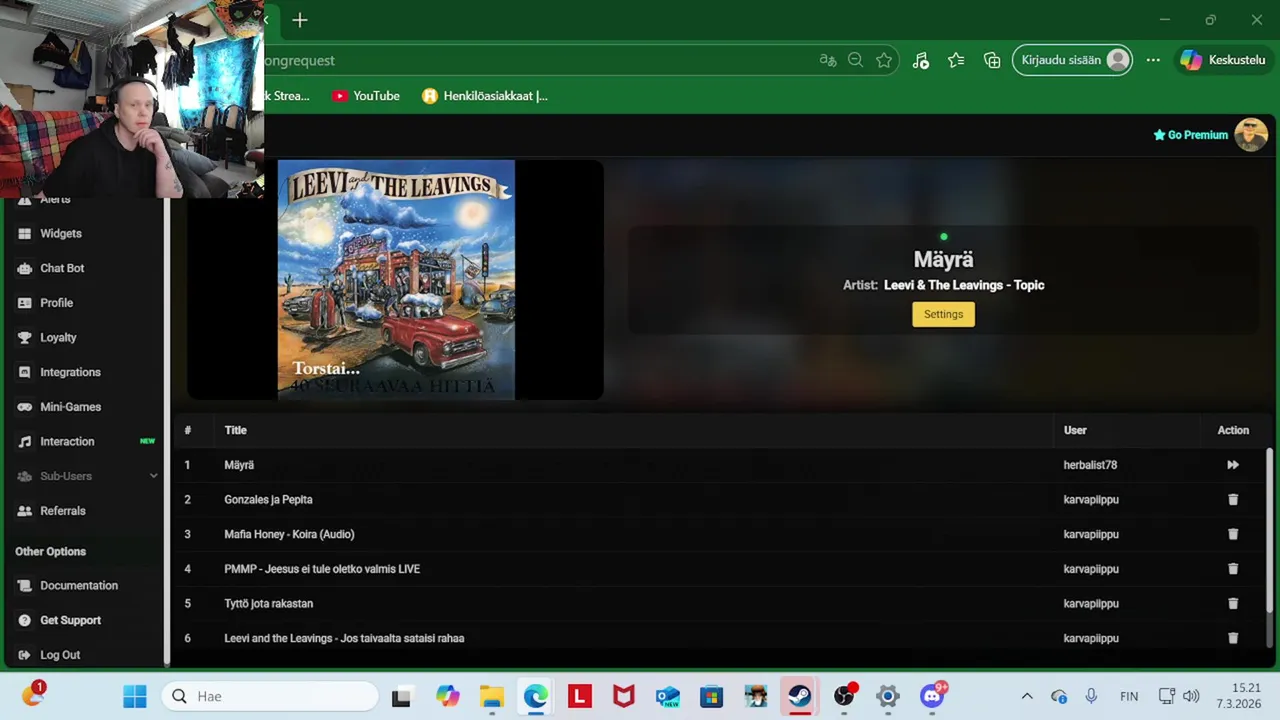The height and width of the screenshot is (720, 1280).
Task: Open user avatar menu in dashboard
Action: 1251,134
